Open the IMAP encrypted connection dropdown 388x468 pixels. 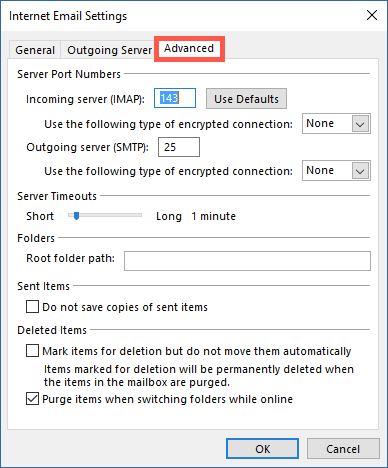click(336, 124)
